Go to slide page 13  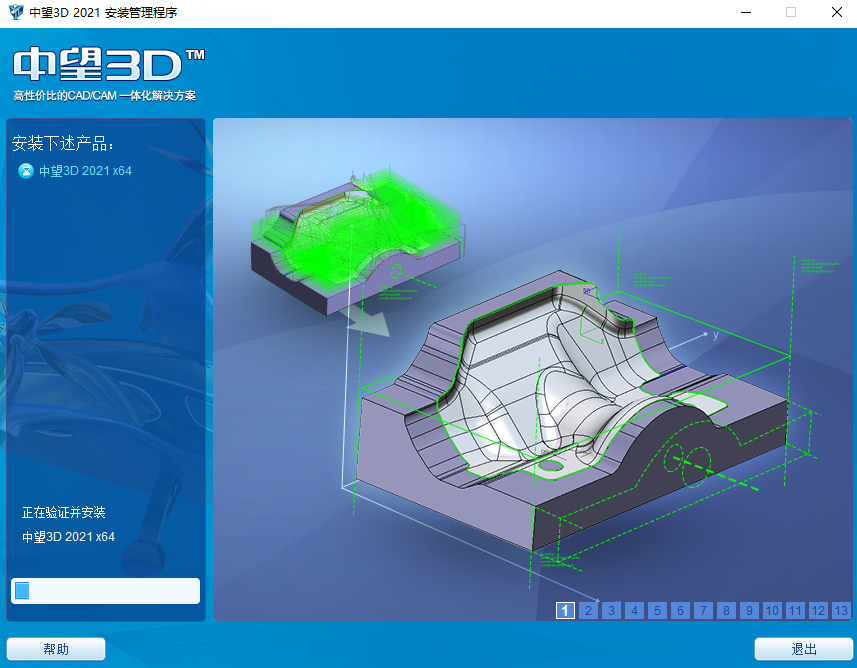point(841,611)
